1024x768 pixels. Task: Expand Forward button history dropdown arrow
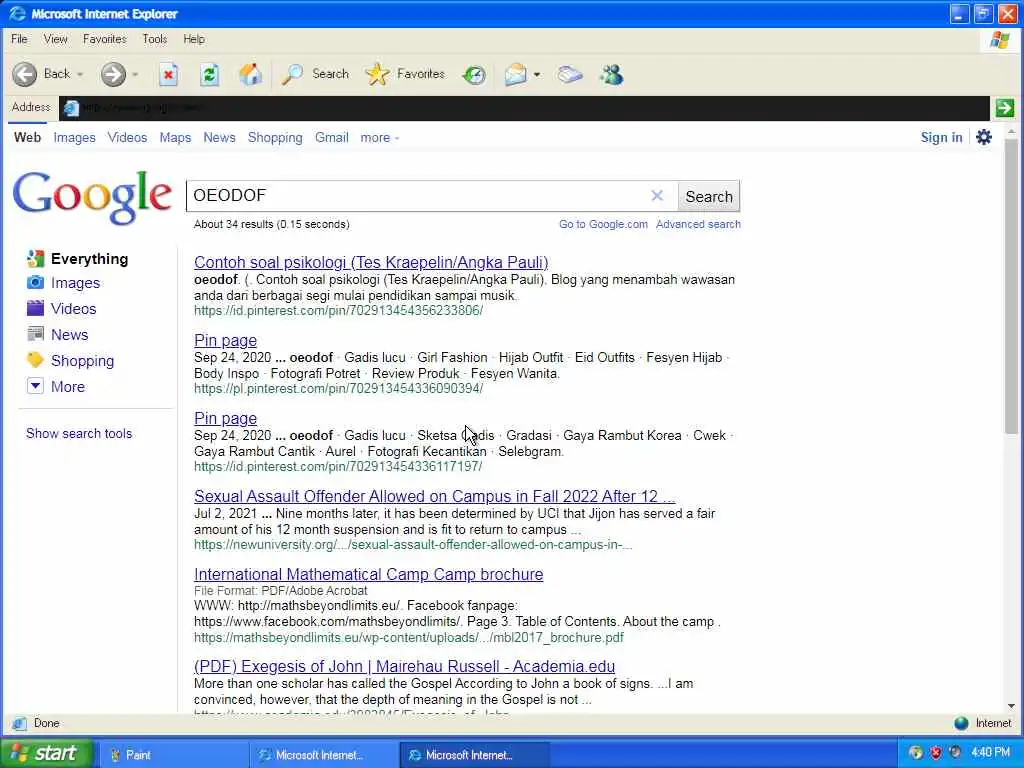pos(135,74)
